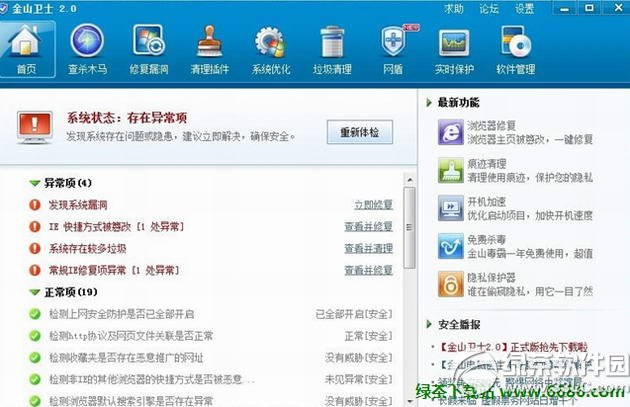Expand the 最新功能 panel arrow
Image resolution: width=630 pixels, height=407 pixels.
[429, 102]
